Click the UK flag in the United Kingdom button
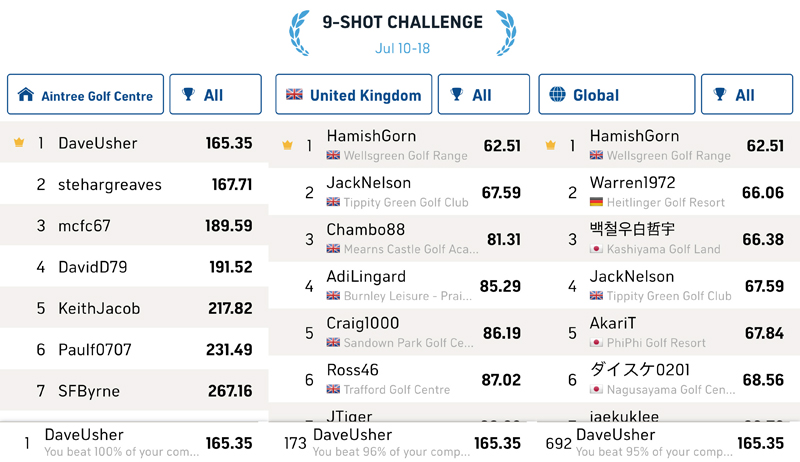This screenshot has height=462, width=800. click(294, 94)
